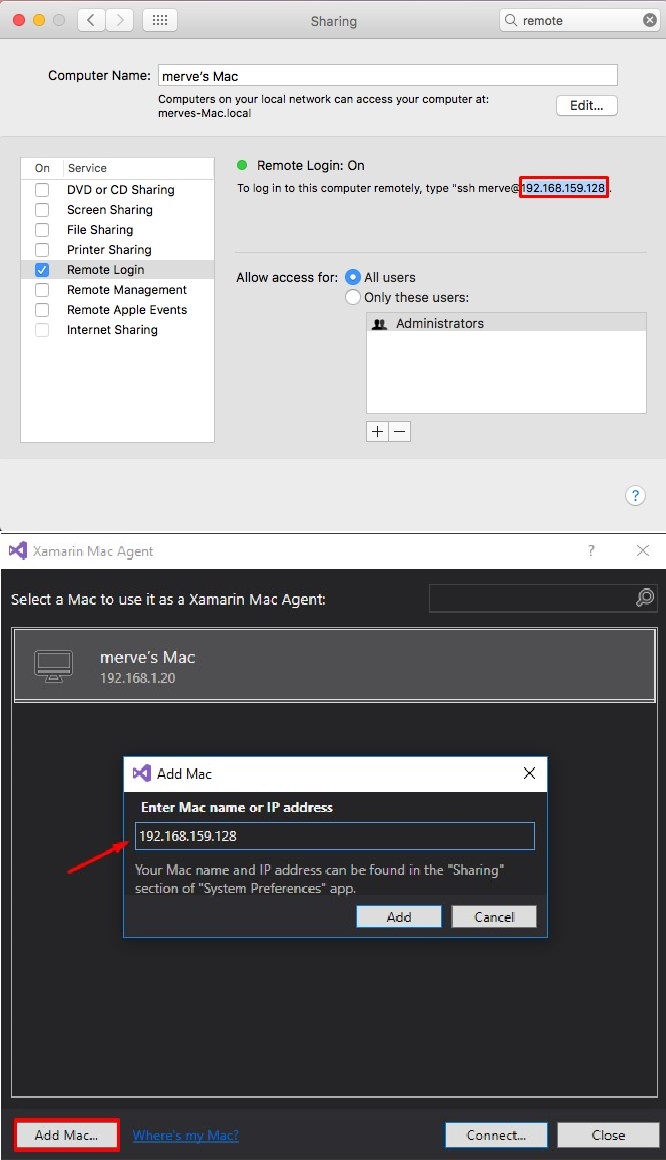This screenshot has width=666, height=1160.
Task: Add a user with the plus button
Action: pyautogui.click(x=377, y=431)
